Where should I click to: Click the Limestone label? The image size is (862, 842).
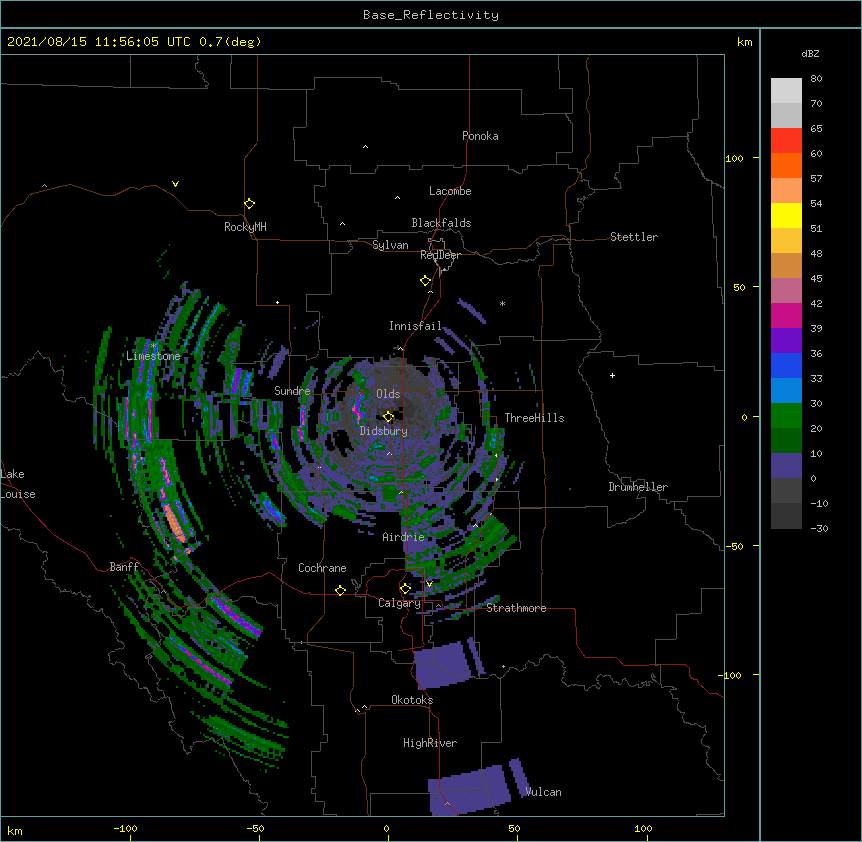pos(153,356)
